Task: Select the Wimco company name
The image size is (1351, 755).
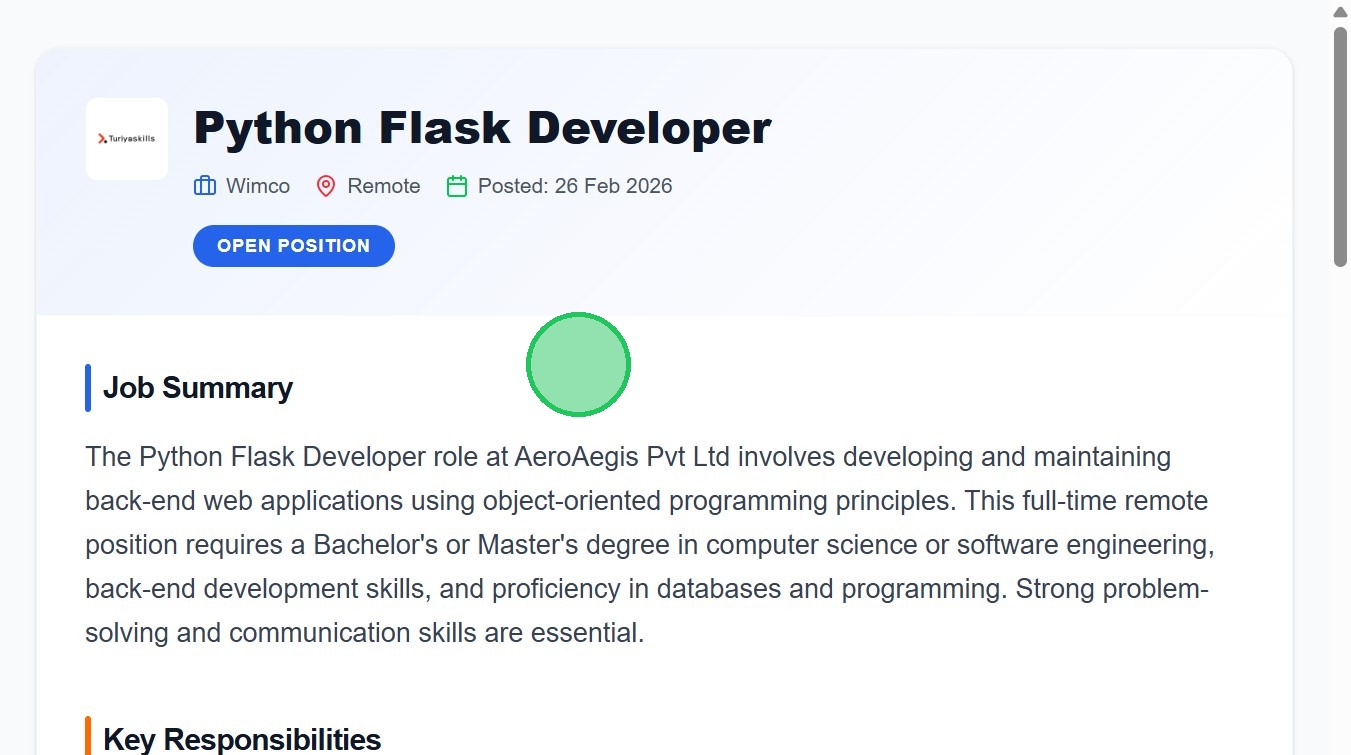Action: click(x=258, y=186)
